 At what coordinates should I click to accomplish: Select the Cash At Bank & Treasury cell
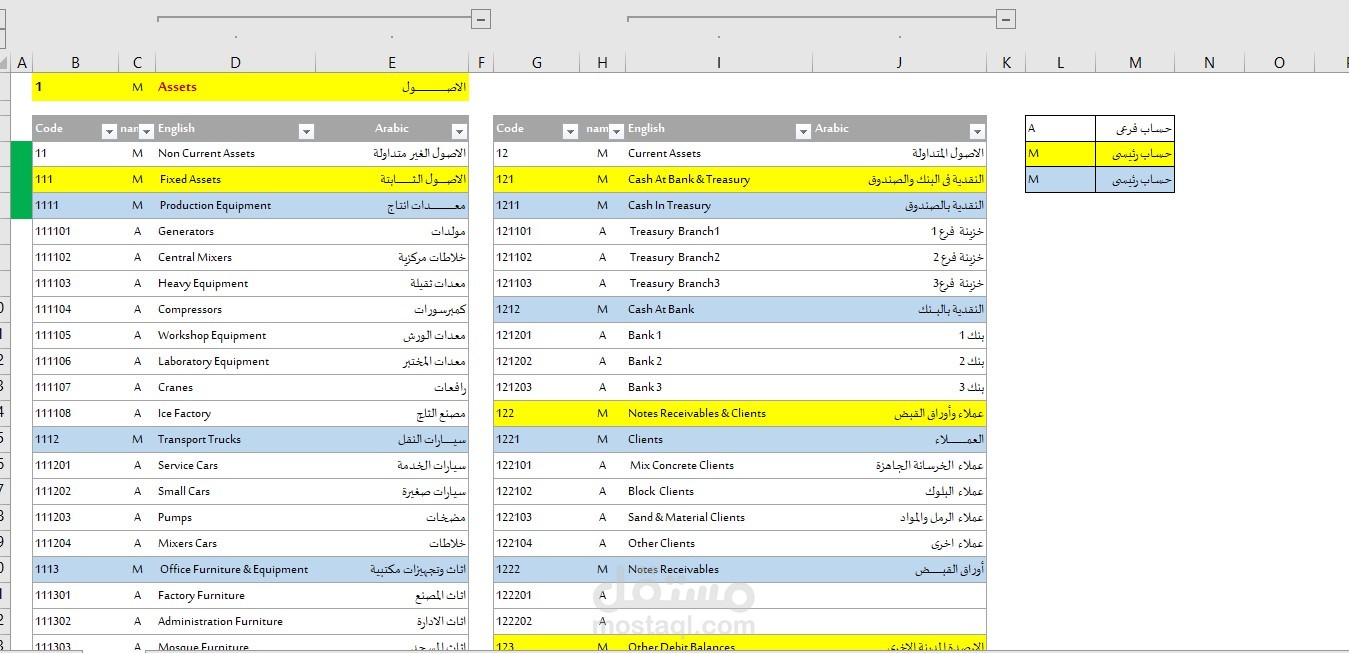[x=719, y=179]
